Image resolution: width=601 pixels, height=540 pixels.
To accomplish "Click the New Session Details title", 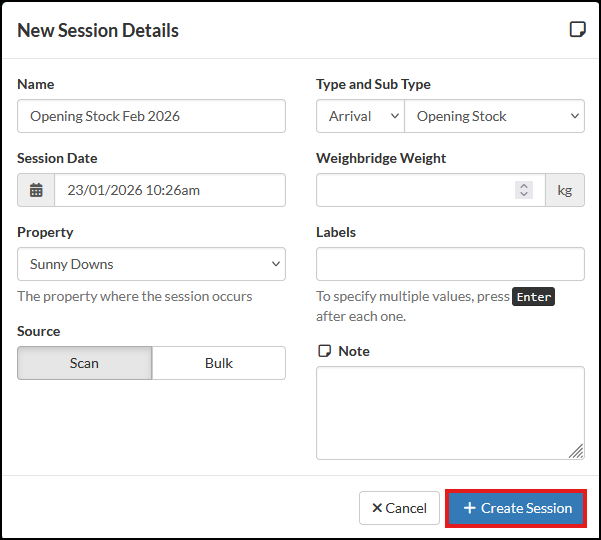I will [98, 30].
